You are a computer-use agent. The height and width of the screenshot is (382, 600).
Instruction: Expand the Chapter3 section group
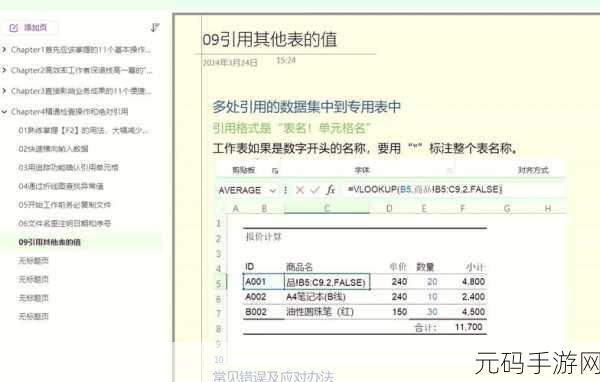tap(4, 91)
